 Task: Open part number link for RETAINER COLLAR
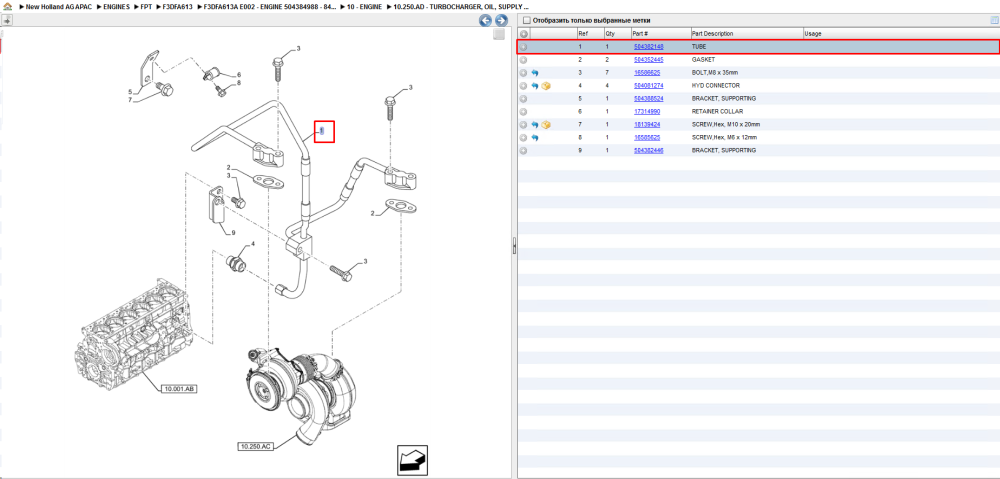coord(647,112)
